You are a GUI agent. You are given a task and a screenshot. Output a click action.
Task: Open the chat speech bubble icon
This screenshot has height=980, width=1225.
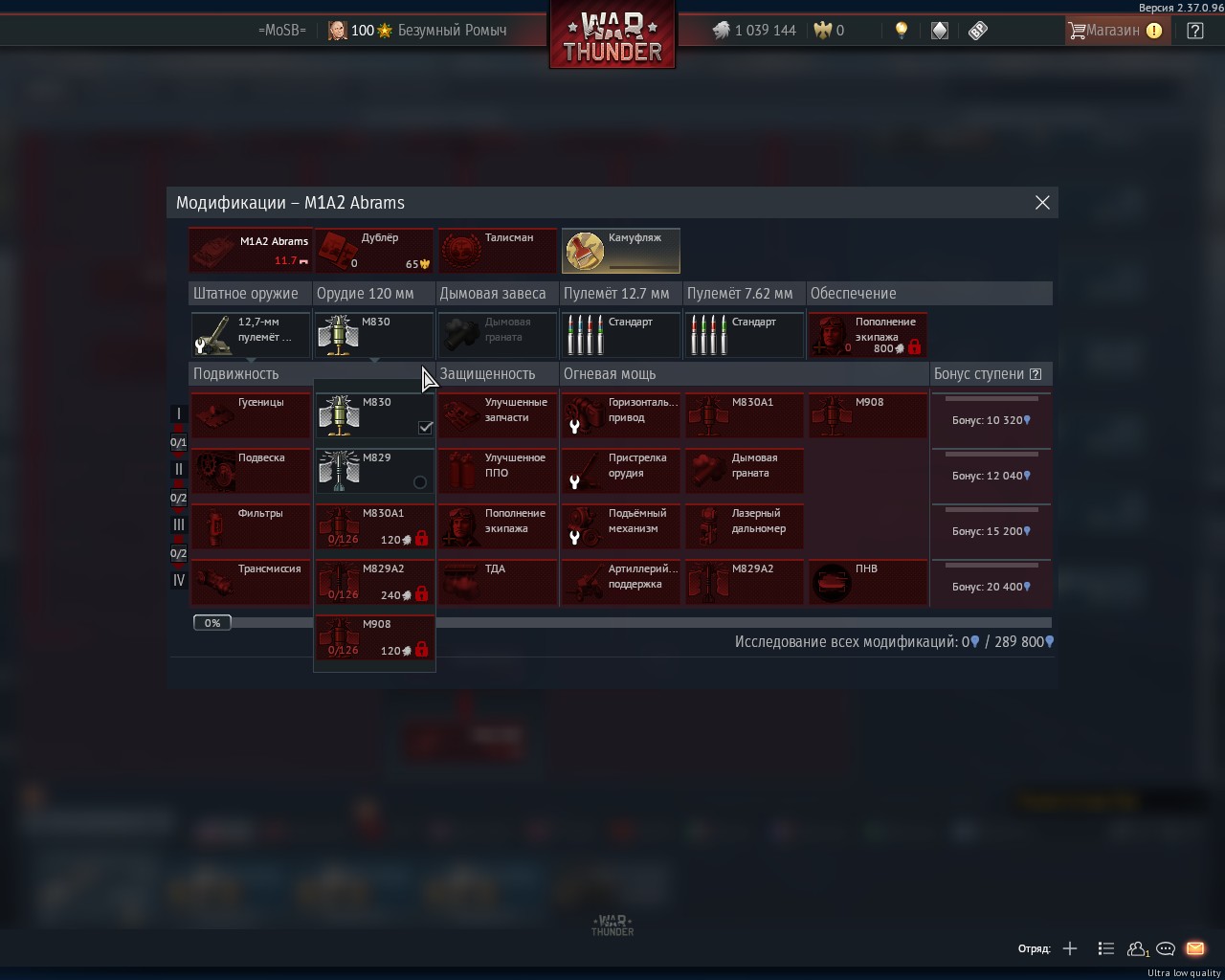point(1165,948)
